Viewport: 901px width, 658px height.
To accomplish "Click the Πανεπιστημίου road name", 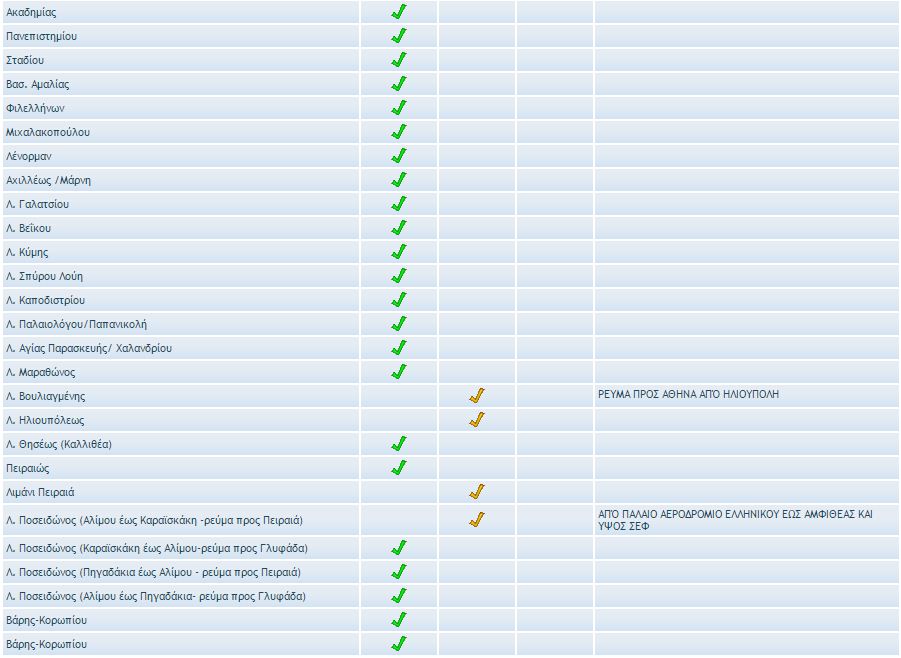I will pyautogui.click(x=41, y=37).
